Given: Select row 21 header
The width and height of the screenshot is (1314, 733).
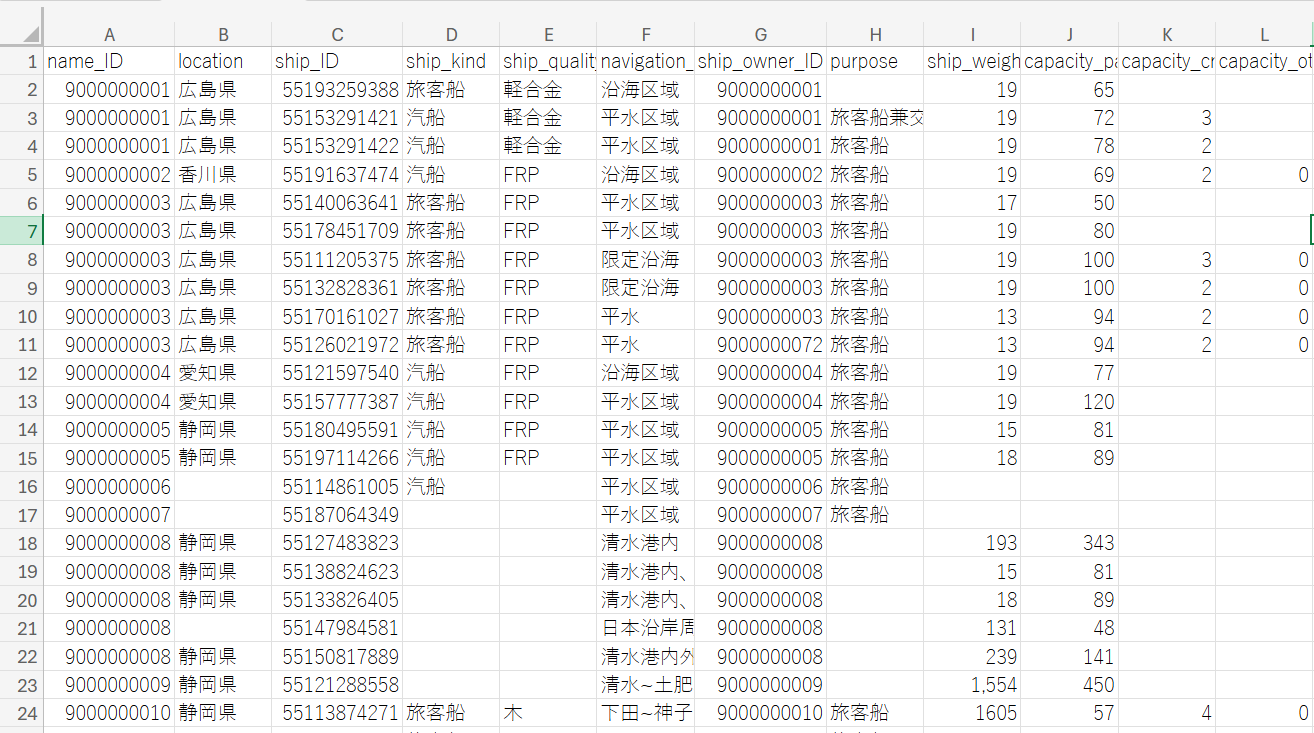Looking at the screenshot, I should 22,628.
